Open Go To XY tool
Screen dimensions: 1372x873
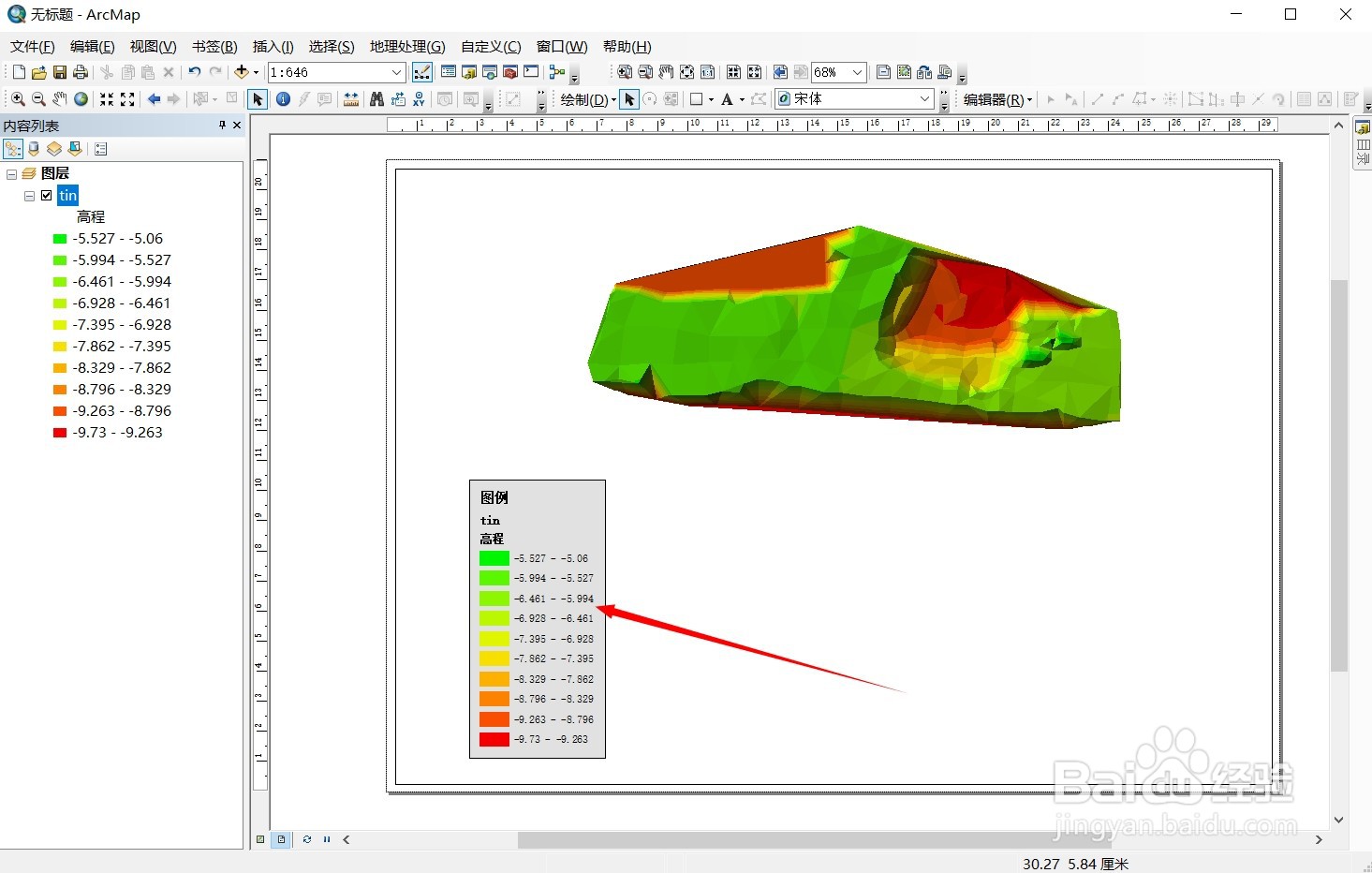coord(419,98)
